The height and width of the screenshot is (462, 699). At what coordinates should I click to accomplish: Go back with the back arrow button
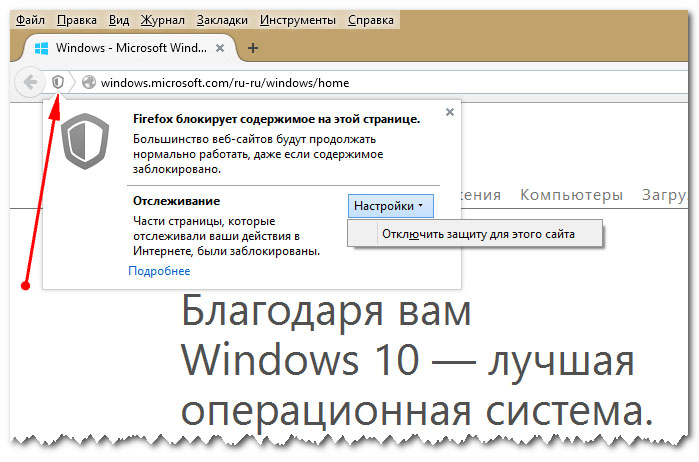tap(30, 82)
